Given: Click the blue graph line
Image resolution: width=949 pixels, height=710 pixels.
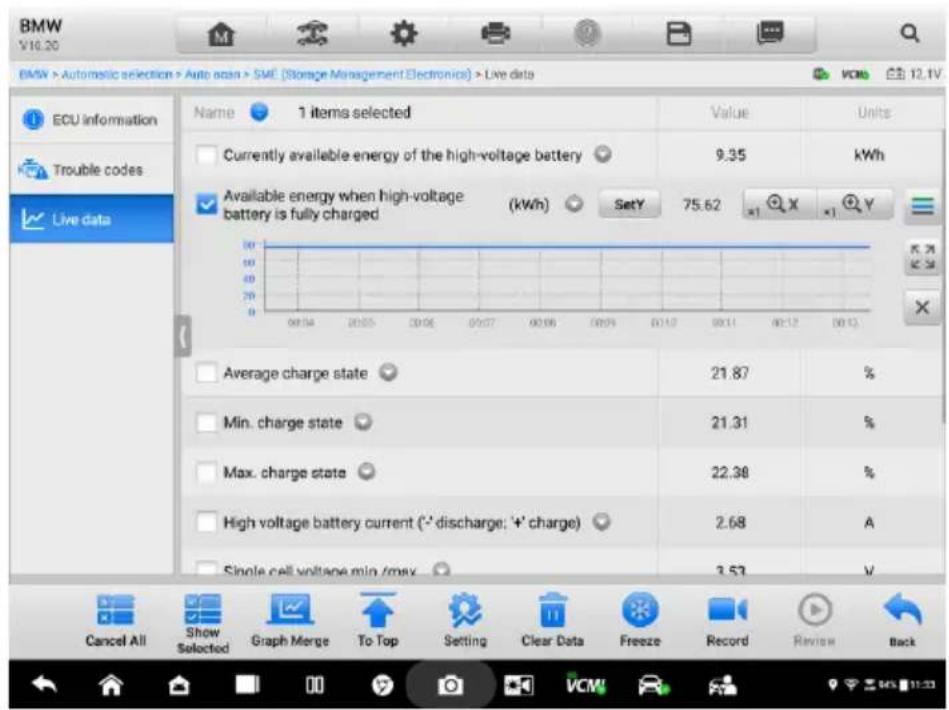Looking at the screenshot, I should click(567, 246).
